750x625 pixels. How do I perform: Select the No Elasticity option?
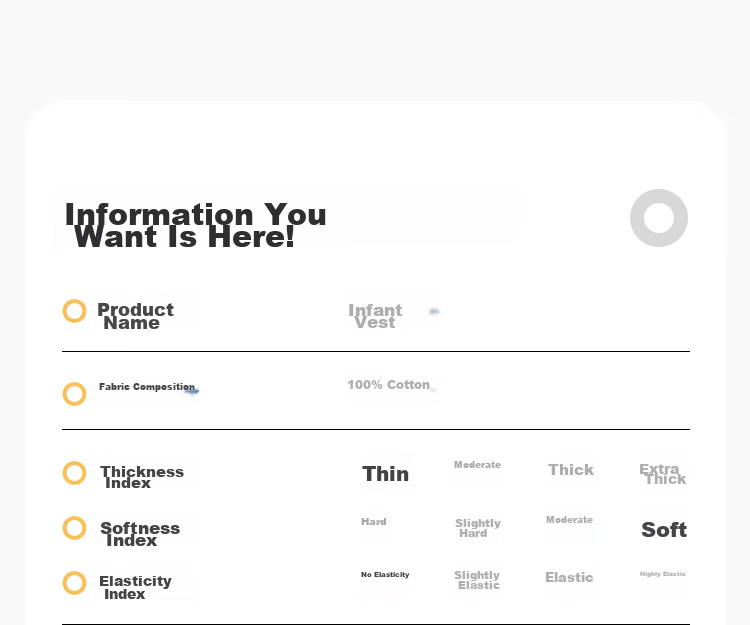tap(385, 575)
